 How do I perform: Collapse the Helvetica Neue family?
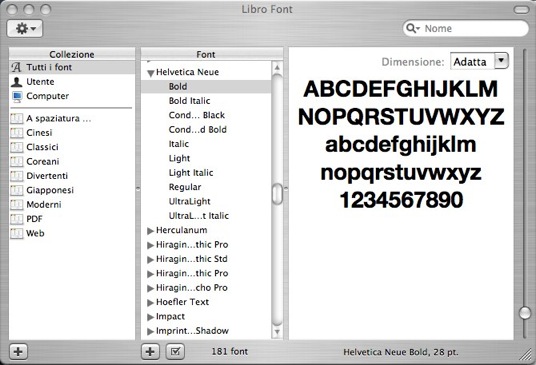pos(150,73)
